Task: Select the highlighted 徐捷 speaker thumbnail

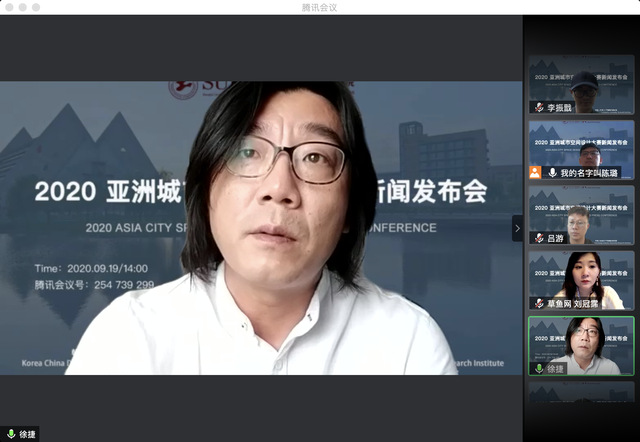Action: click(x=581, y=343)
